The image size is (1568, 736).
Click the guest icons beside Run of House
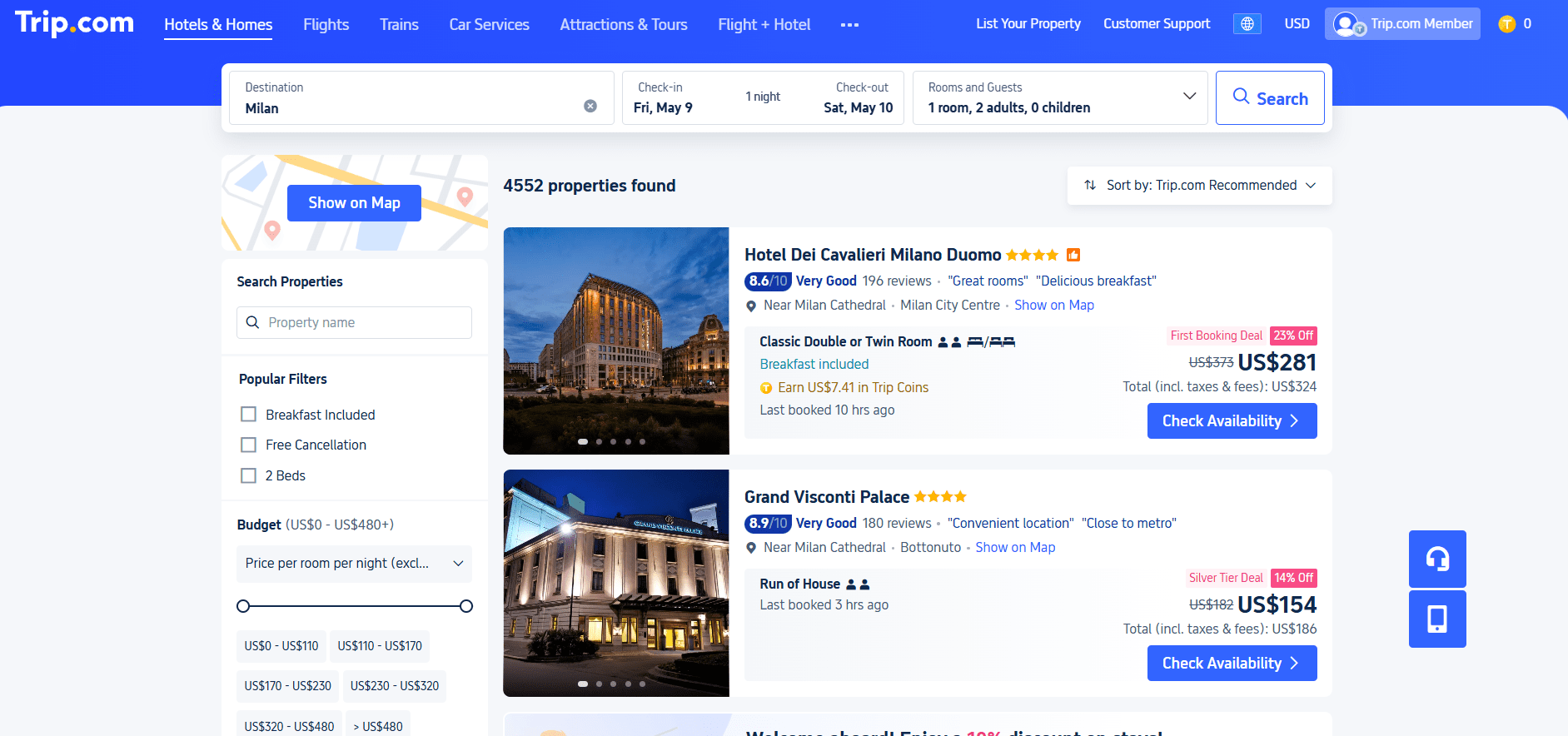[858, 584]
